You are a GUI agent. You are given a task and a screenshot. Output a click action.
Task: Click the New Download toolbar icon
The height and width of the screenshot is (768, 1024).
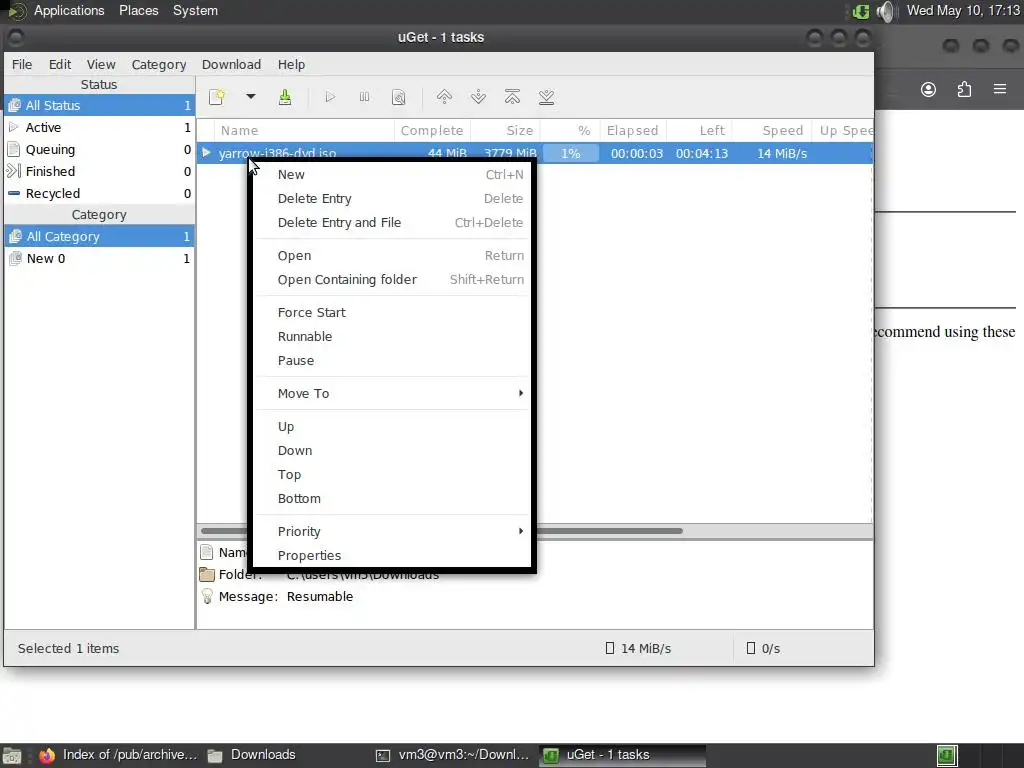[217, 97]
